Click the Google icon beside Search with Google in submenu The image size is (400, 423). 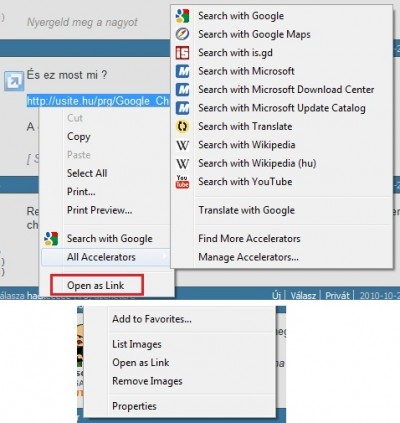click(x=182, y=16)
